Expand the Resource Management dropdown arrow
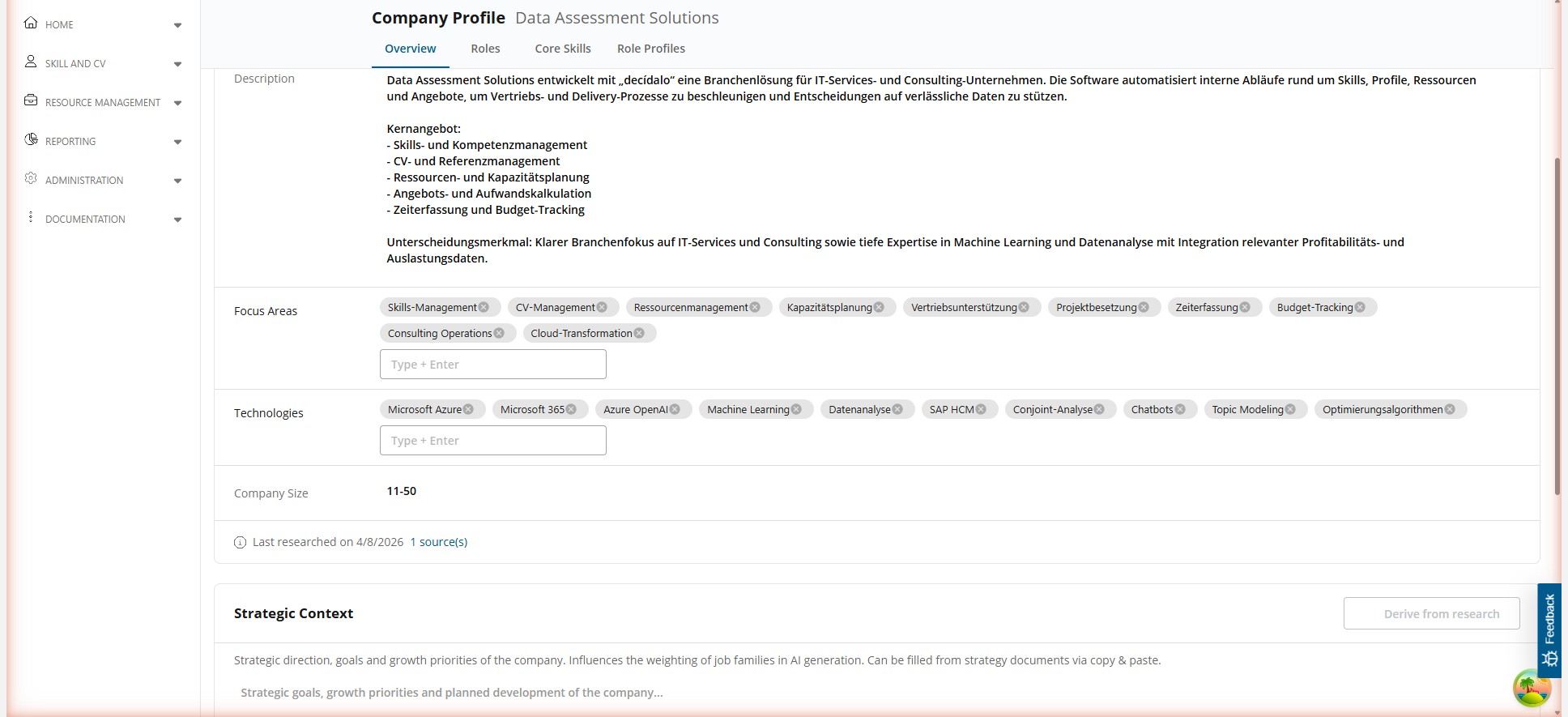 pyautogui.click(x=177, y=103)
